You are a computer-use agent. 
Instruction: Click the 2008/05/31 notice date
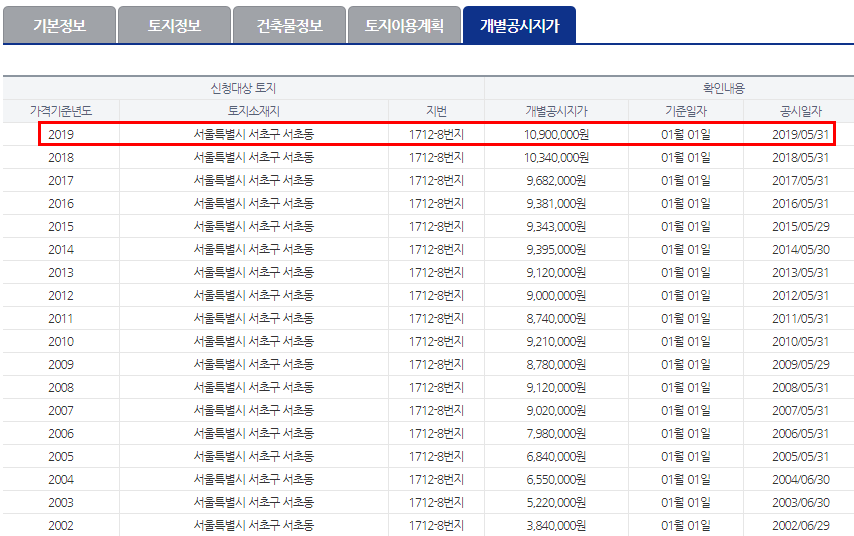(801, 387)
